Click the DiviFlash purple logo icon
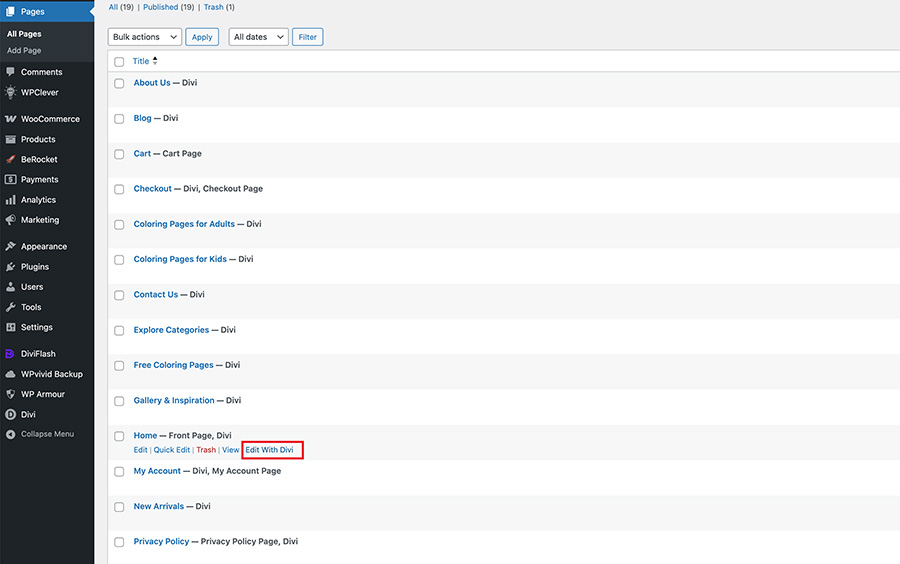Image resolution: width=900 pixels, height=564 pixels. [10, 353]
